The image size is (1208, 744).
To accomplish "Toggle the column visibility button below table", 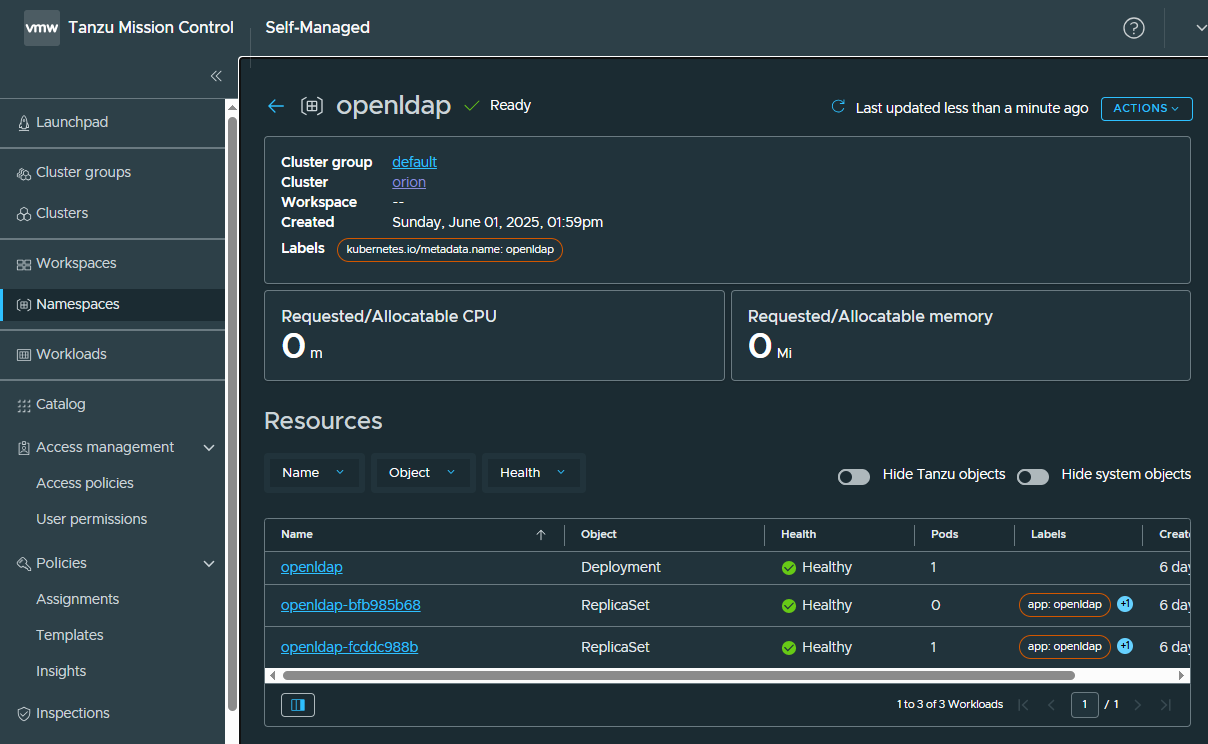I will click(298, 705).
